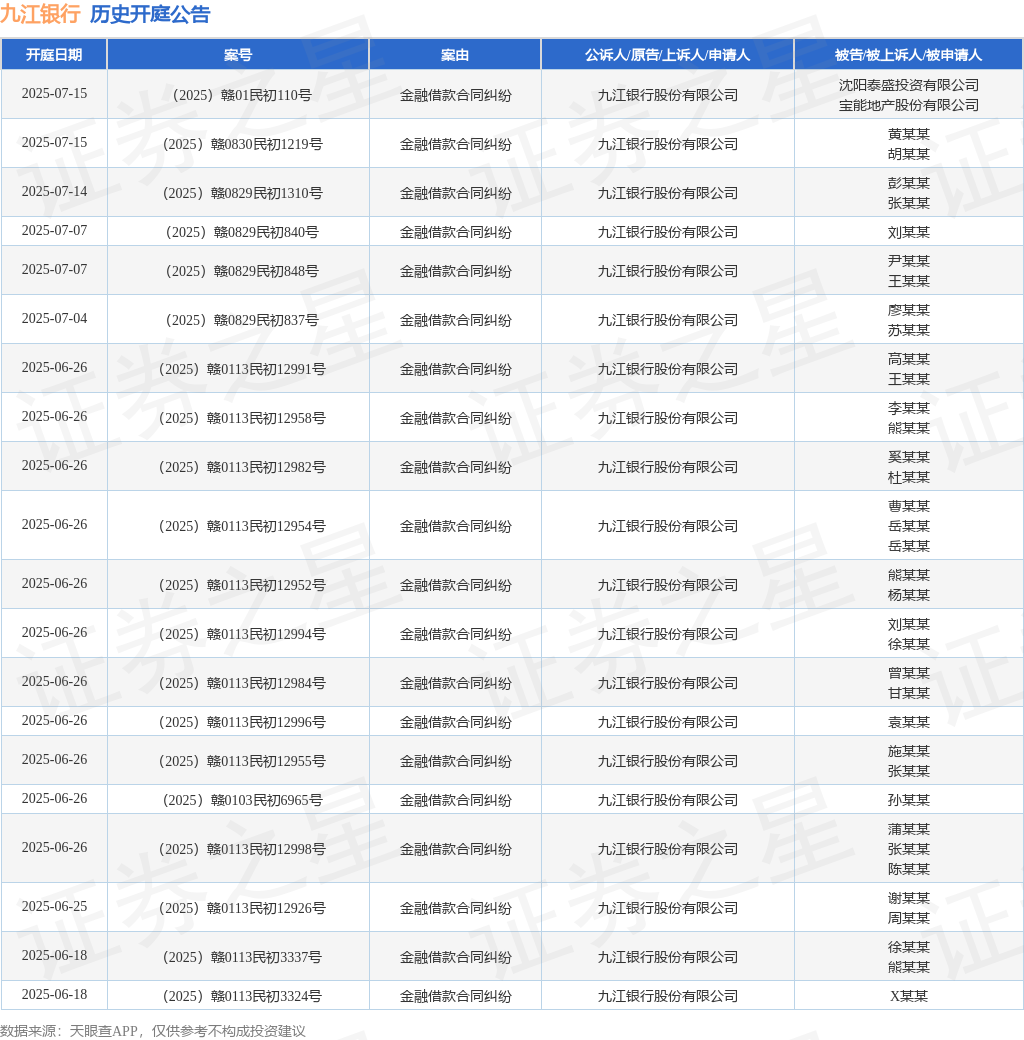Click defendant name 陈某某
The image size is (1024, 1040).
909,870
